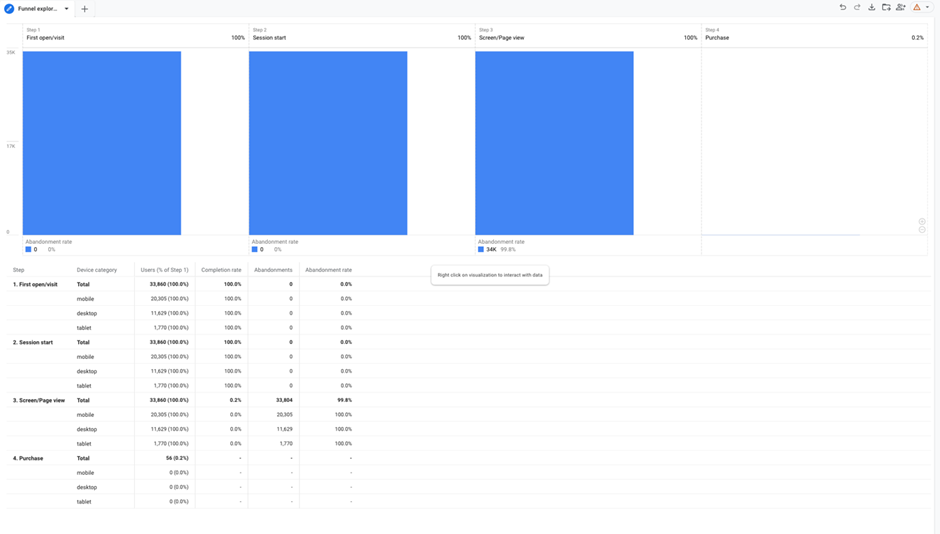This screenshot has width=940, height=534.
Task: Click the Device category column header
Action: click(97, 270)
